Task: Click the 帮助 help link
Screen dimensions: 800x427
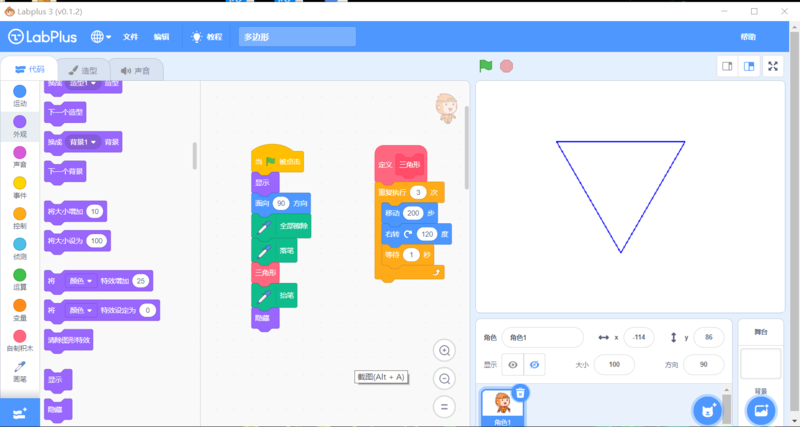Action: pos(748,37)
